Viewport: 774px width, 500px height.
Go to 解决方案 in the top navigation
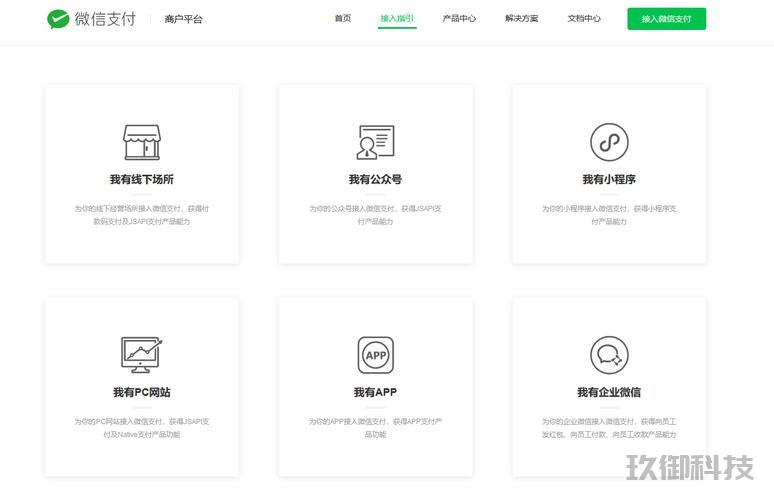[x=521, y=19]
